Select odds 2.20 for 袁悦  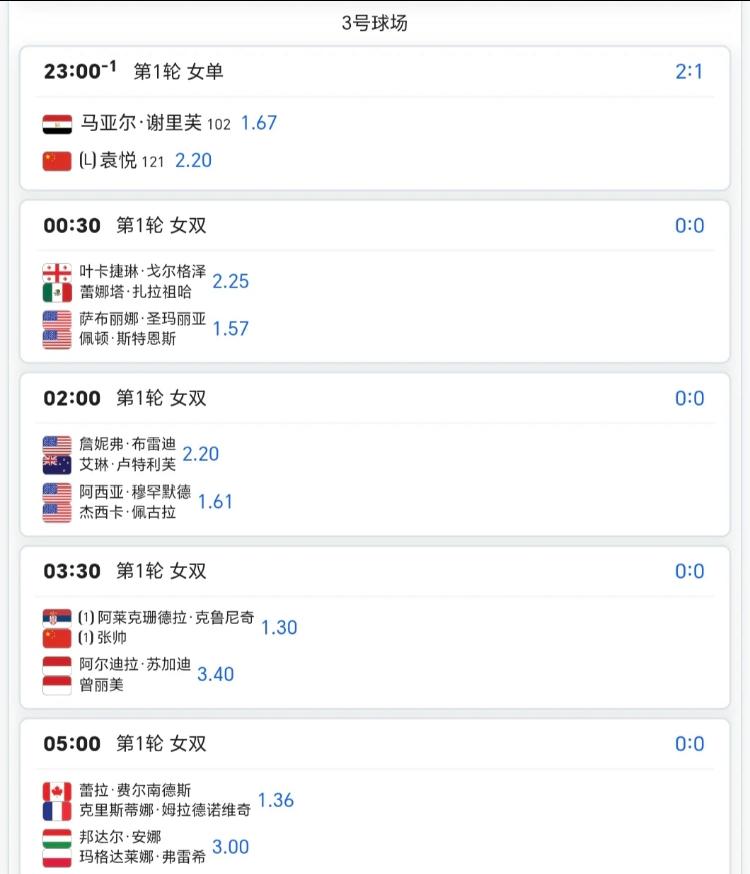[x=193, y=160]
